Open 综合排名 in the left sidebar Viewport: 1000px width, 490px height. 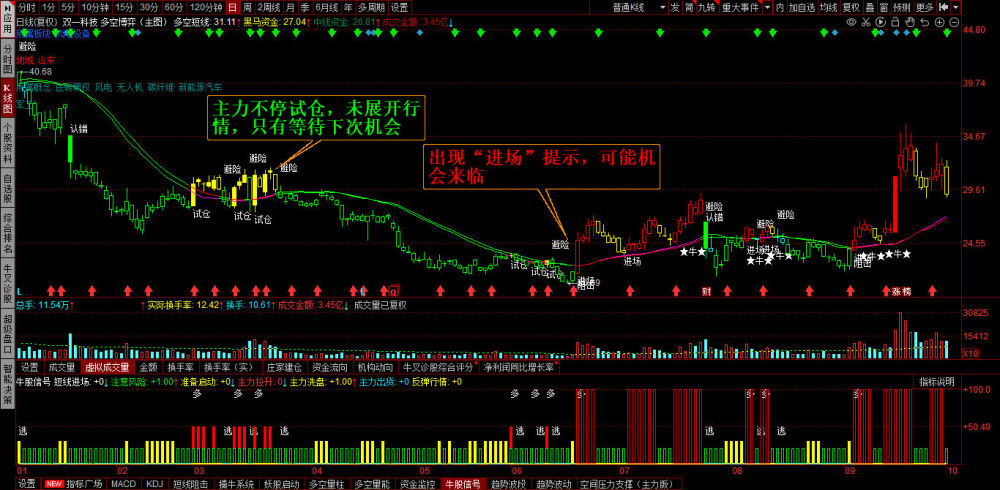point(7,234)
